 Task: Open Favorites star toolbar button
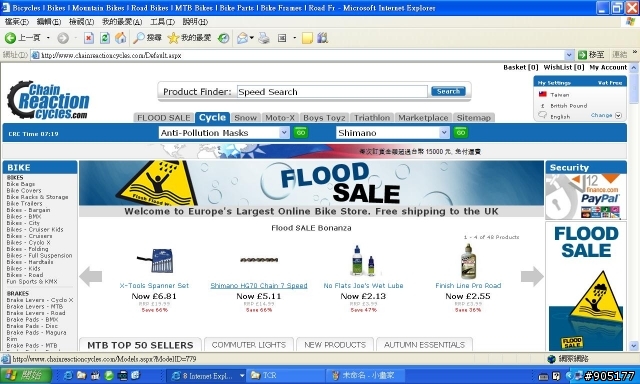(x=189, y=38)
